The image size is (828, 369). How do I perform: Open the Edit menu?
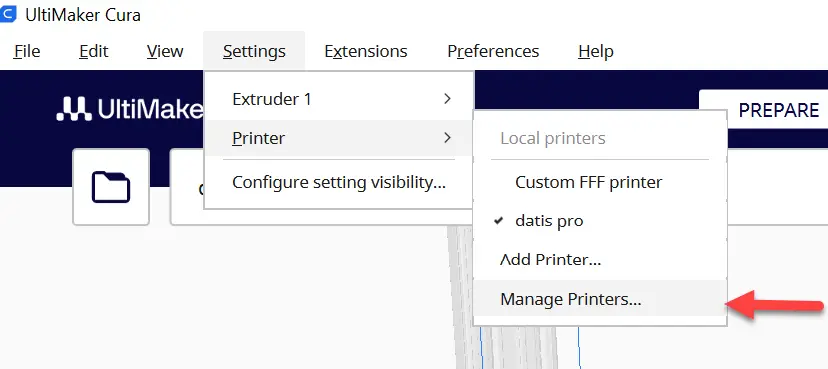pyautogui.click(x=93, y=51)
